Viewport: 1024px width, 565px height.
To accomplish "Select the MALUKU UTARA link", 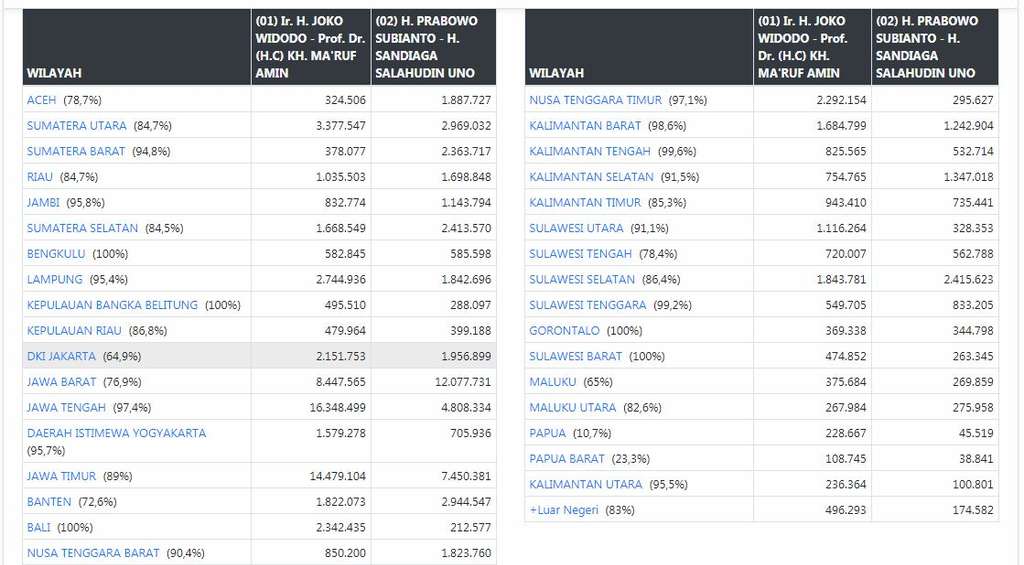I will click(572, 407).
